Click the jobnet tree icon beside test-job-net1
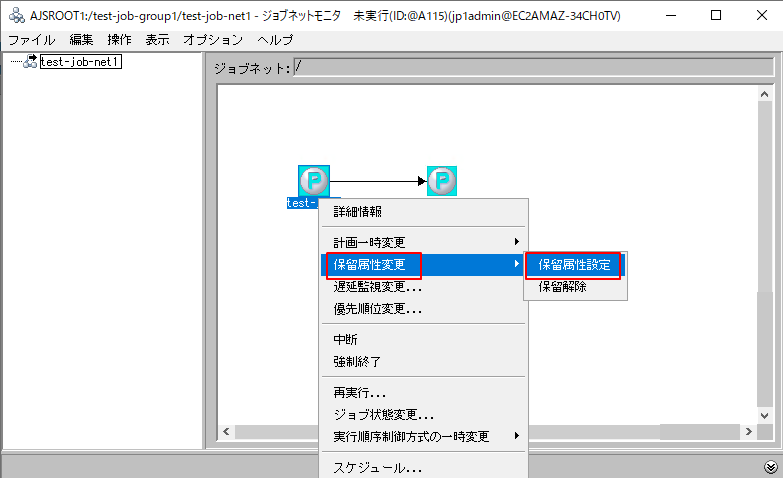This screenshot has height=478, width=783. point(30,61)
